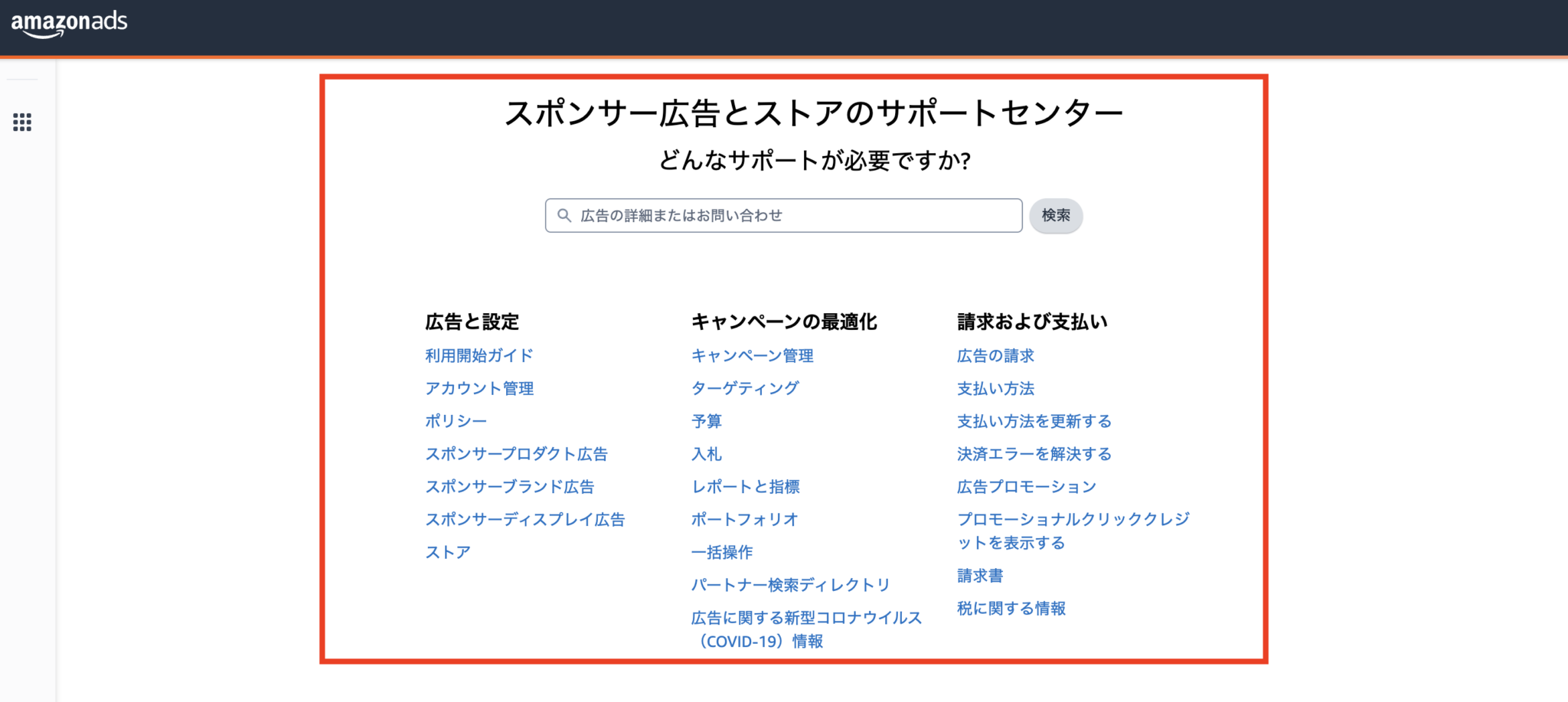Open the ストア topic
This screenshot has height=702, width=1568.
coord(447,551)
